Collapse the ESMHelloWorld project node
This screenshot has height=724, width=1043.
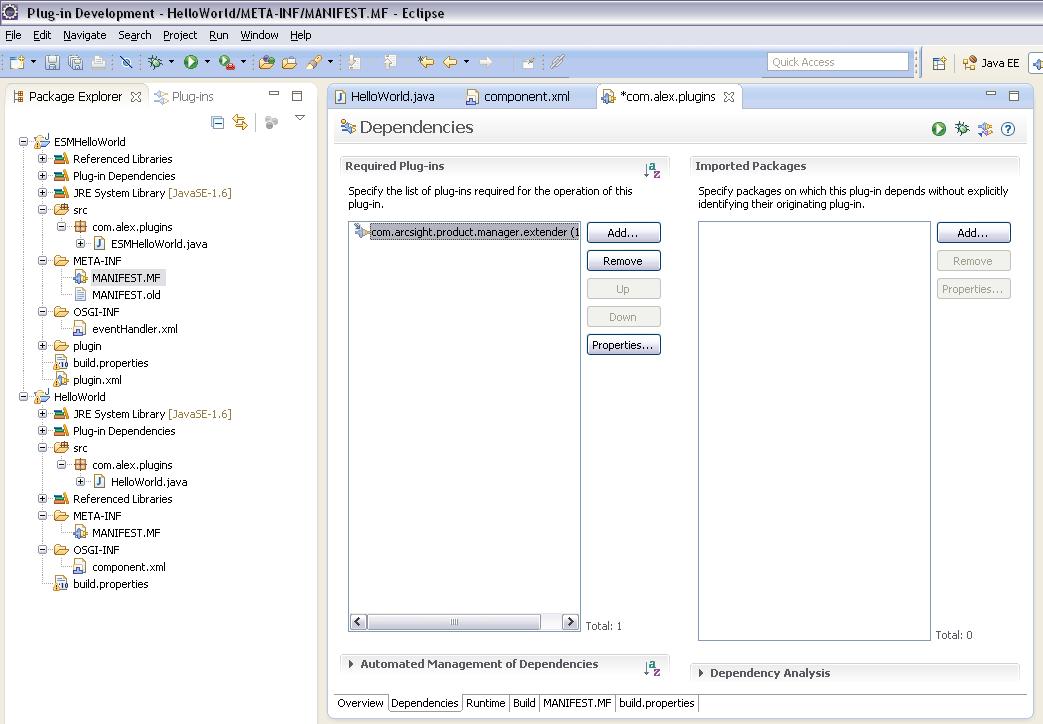point(23,142)
